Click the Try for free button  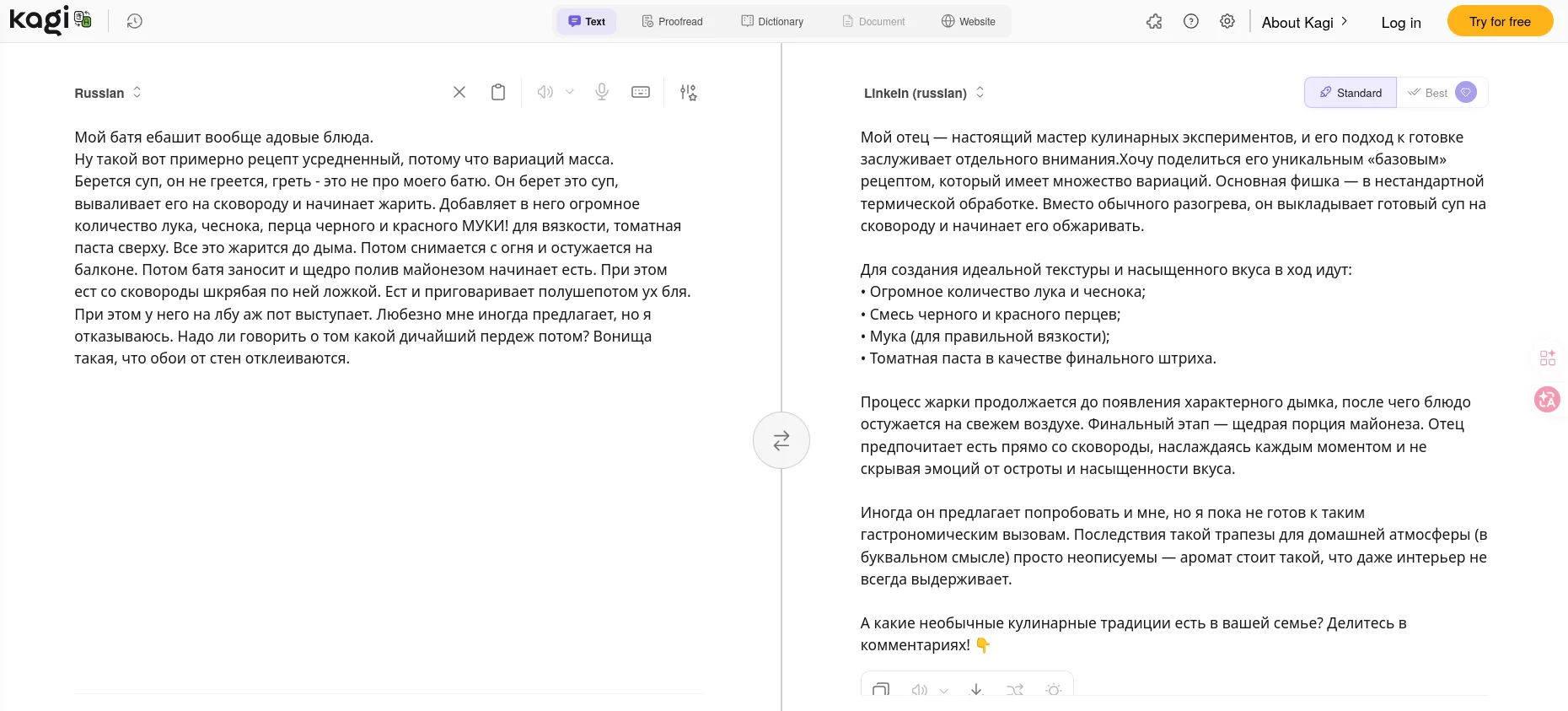[x=1500, y=21]
